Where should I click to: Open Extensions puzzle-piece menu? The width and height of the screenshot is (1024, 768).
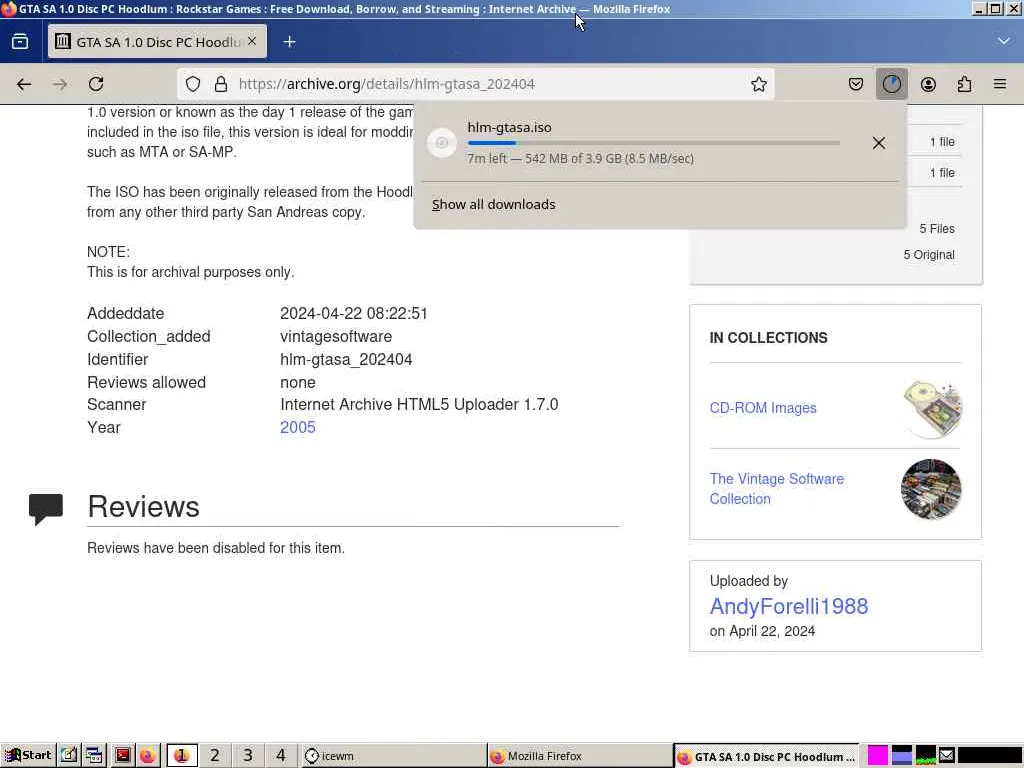point(964,84)
